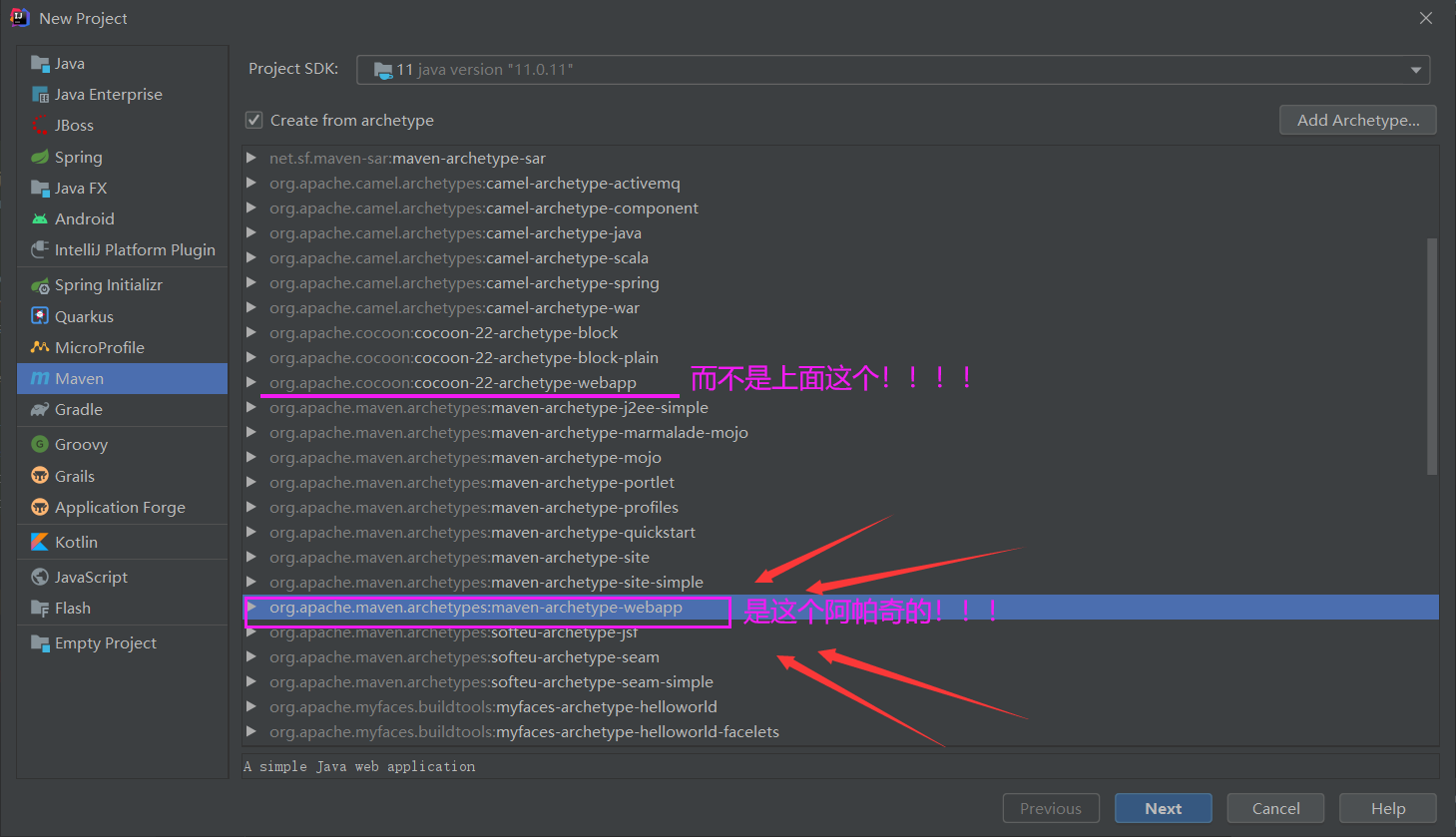This screenshot has height=837, width=1456.
Task: Click the Kotlin icon
Action: (40, 542)
